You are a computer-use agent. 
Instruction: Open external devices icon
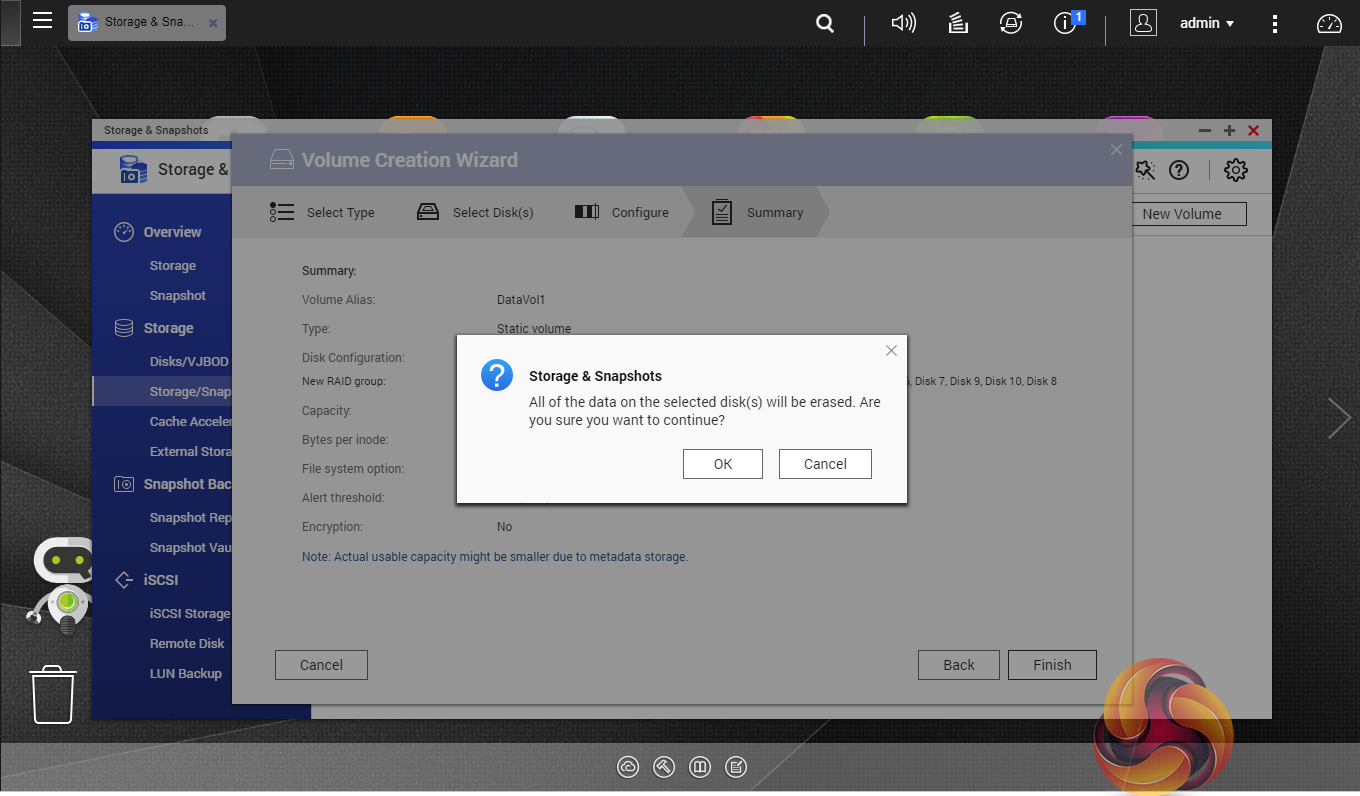pos(1011,23)
